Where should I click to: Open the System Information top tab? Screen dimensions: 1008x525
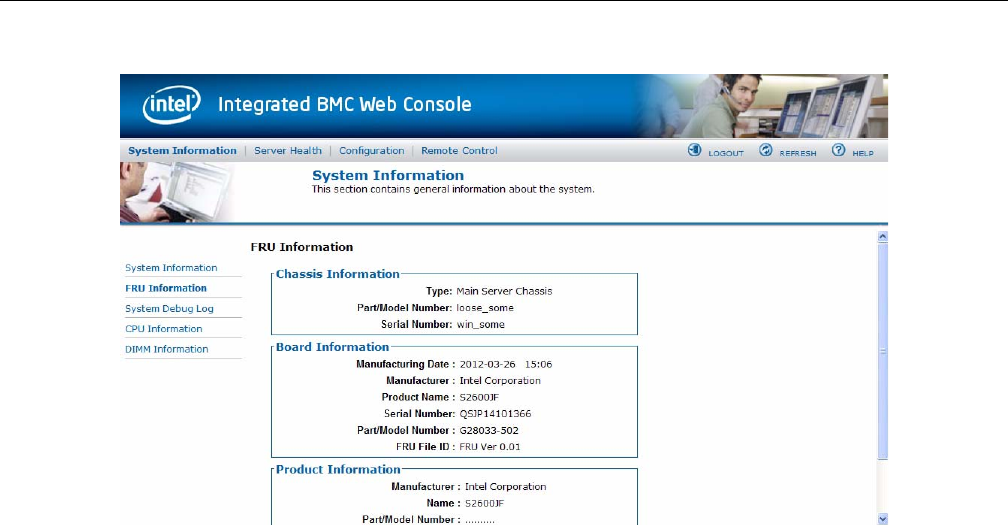[x=182, y=150]
